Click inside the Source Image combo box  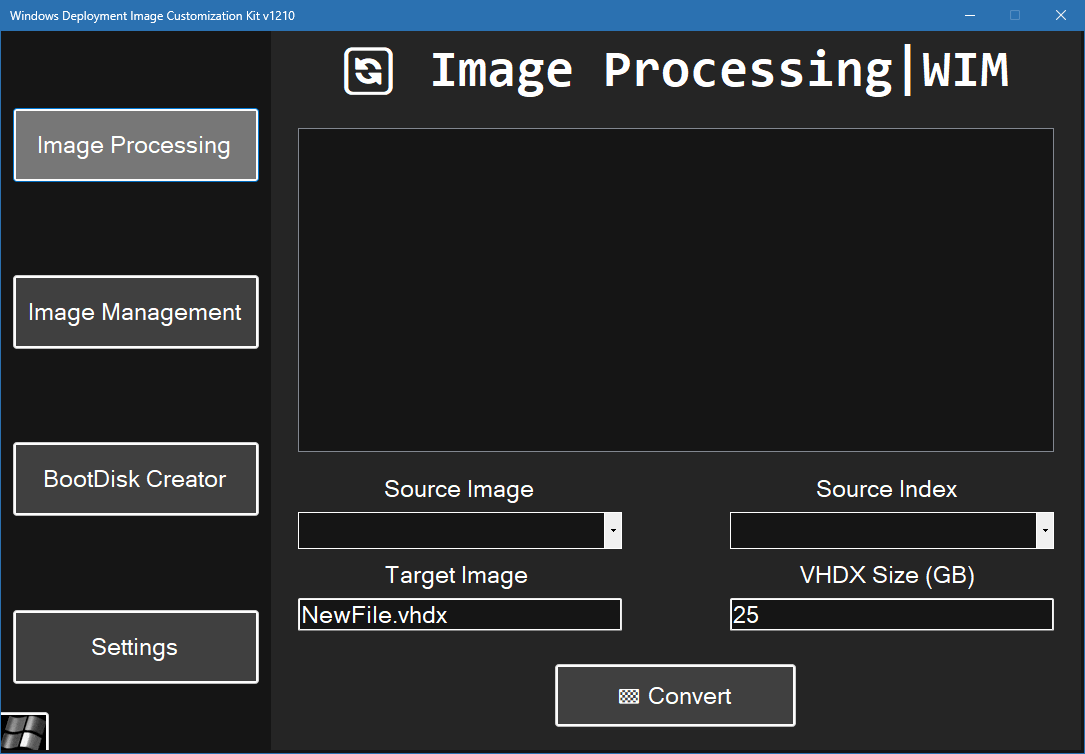pos(451,531)
